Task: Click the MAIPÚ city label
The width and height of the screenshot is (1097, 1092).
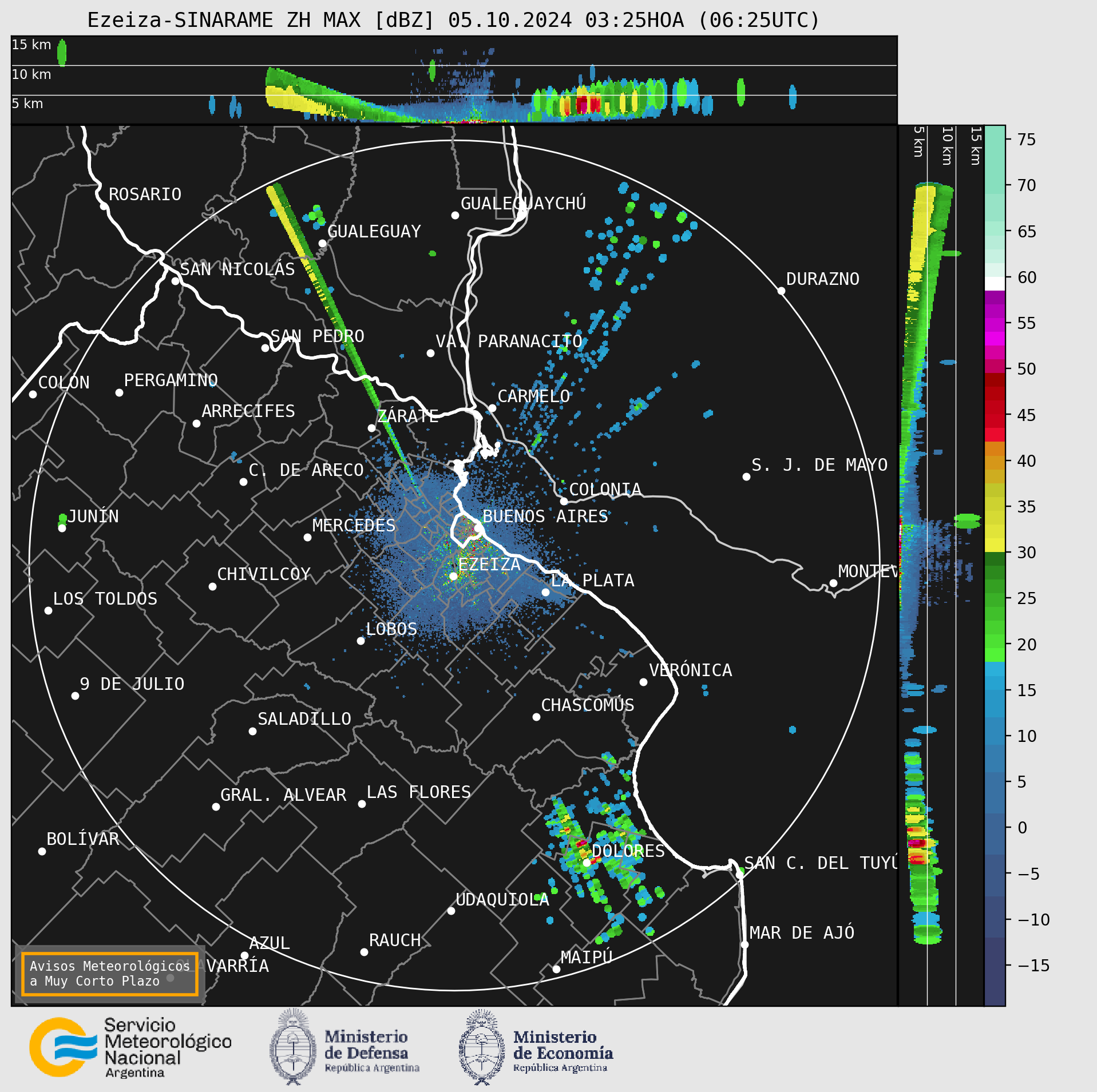Action: tap(587, 957)
